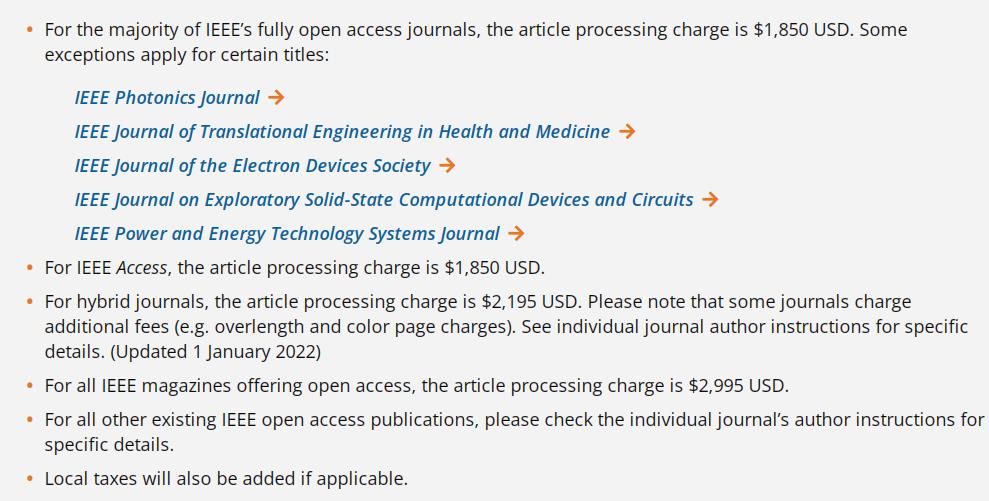Visit IEEE Journal of the Electron Devices Society
The image size is (989, 501).
coord(252,166)
